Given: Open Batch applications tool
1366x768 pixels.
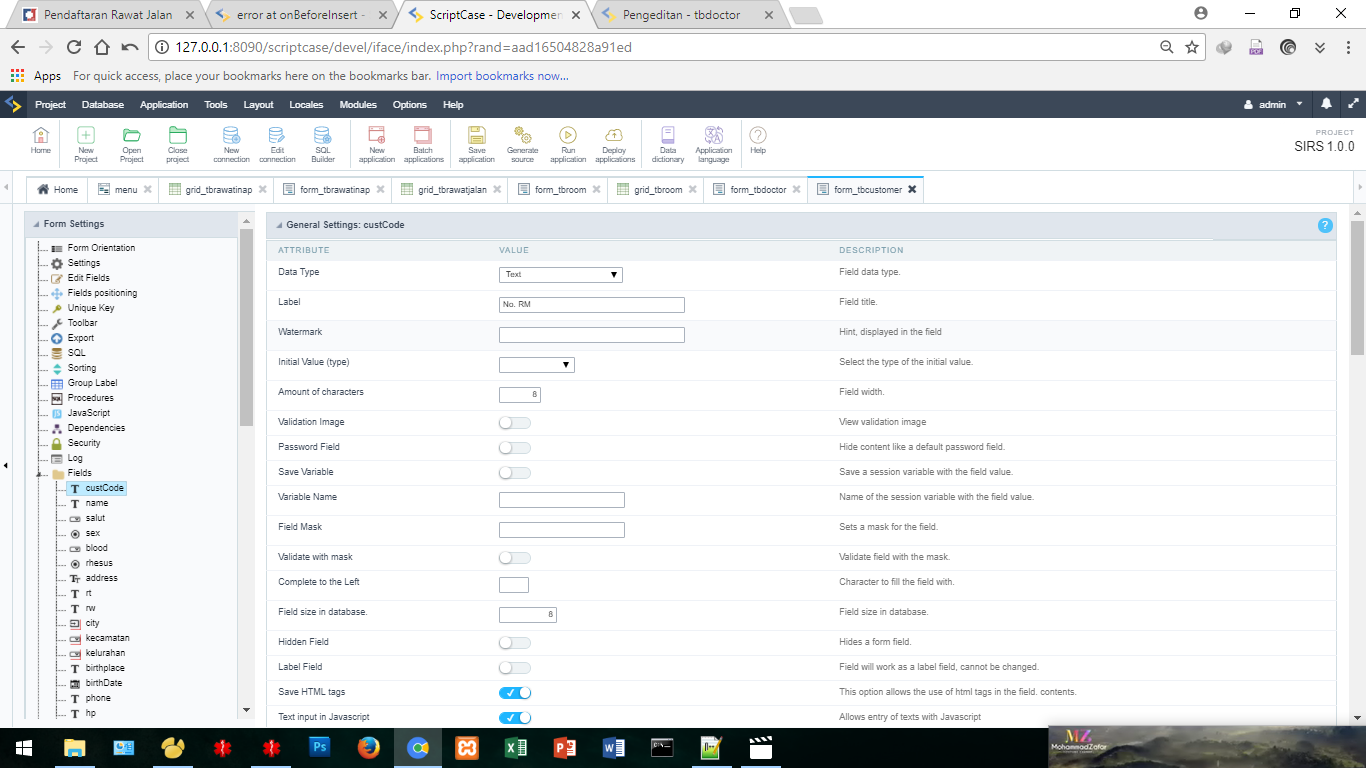Looking at the screenshot, I should tap(423, 144).
